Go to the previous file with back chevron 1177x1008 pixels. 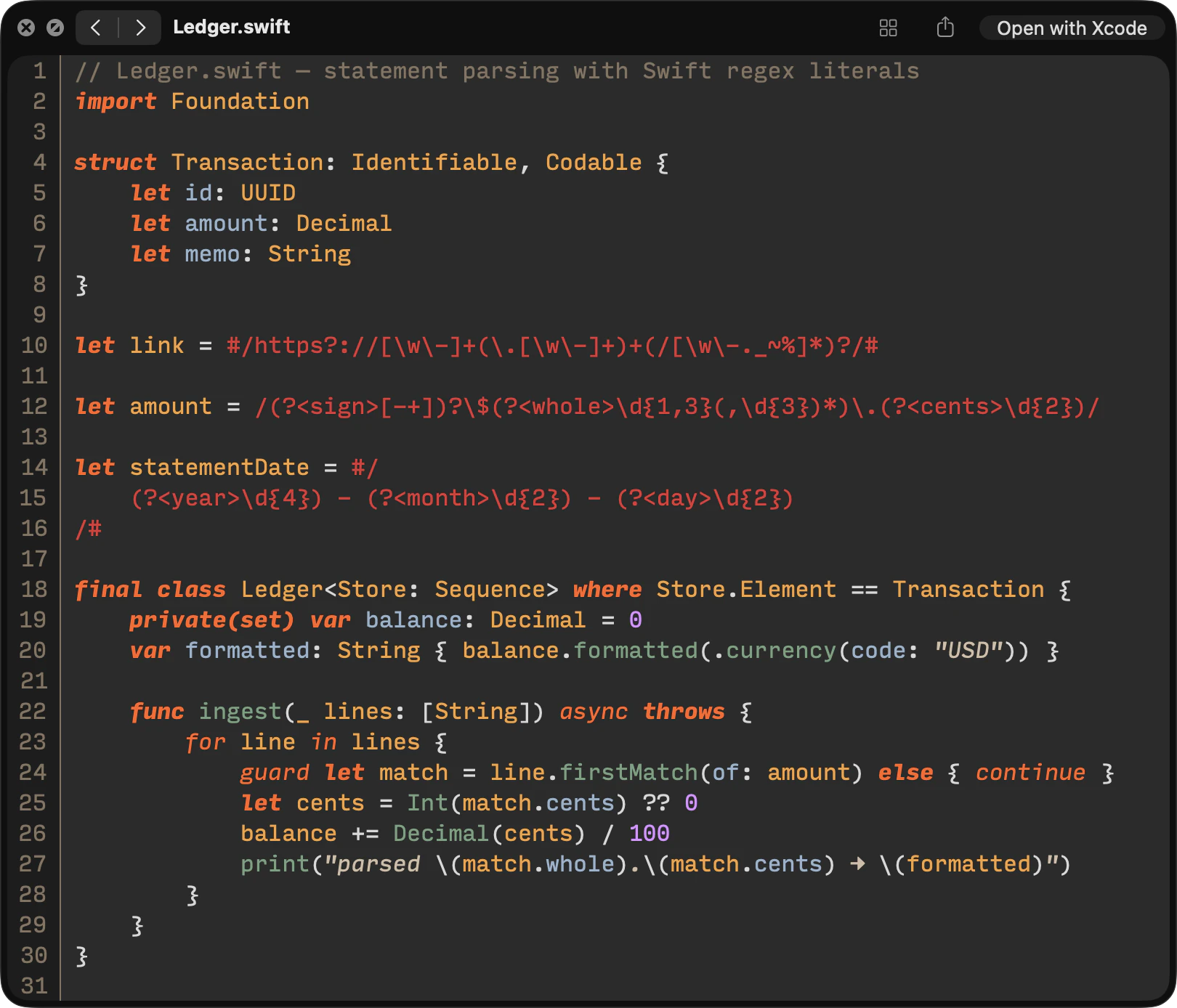[96, 28]
